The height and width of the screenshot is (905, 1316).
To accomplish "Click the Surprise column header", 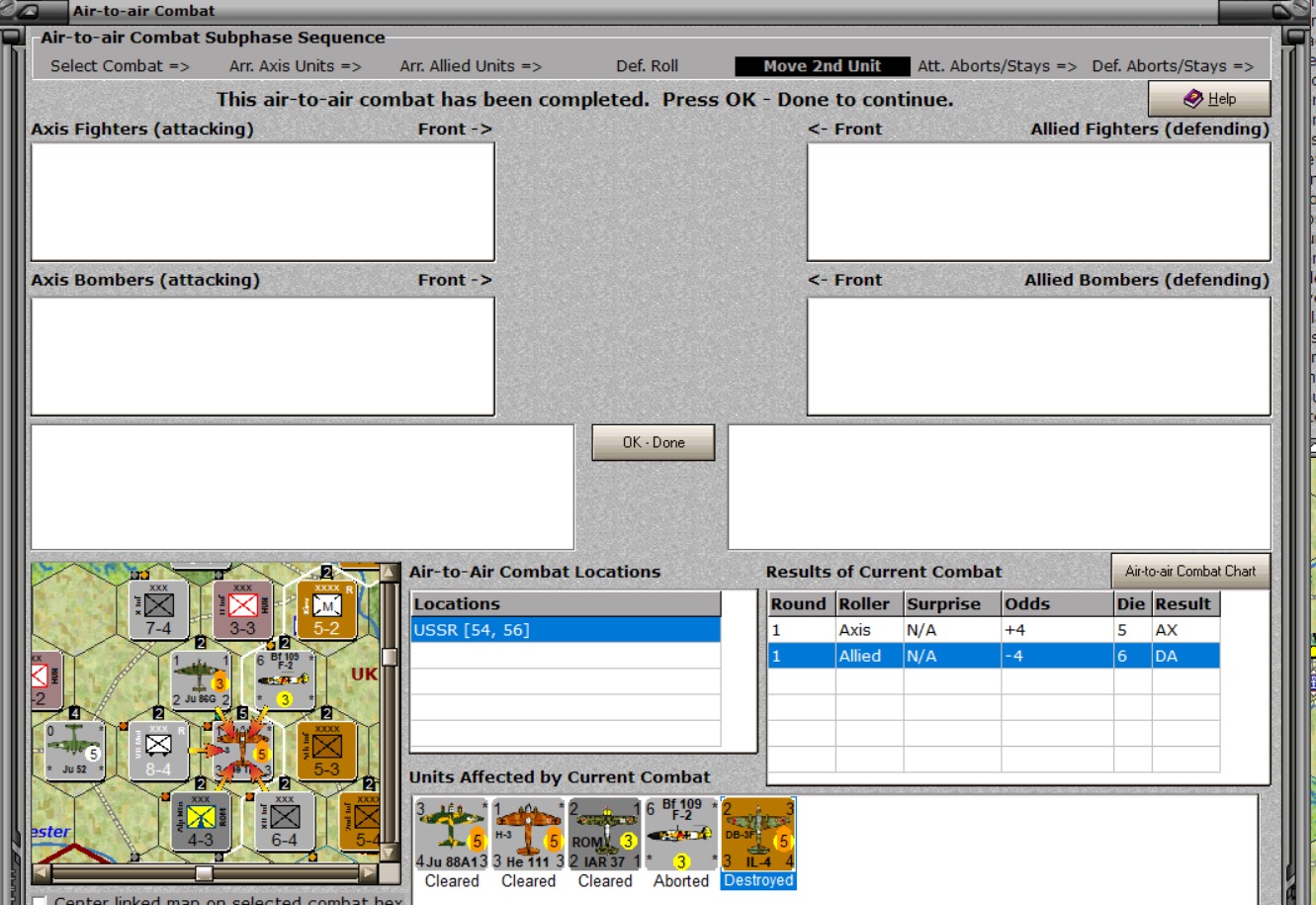I will [x=951, y=604].
